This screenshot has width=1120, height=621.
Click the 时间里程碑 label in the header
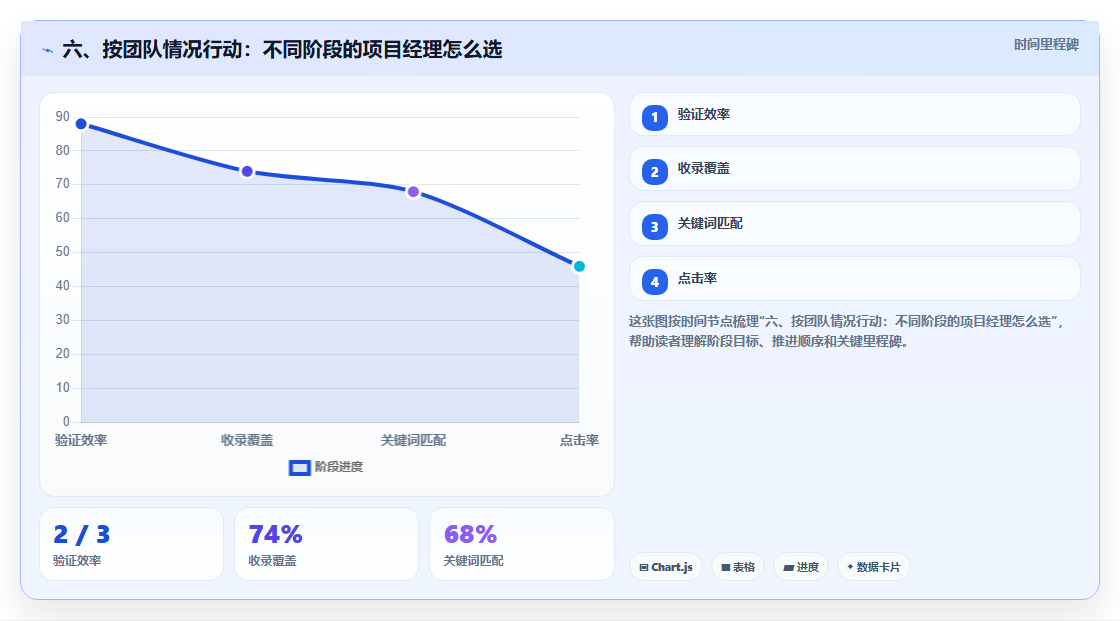point(1046,44)
